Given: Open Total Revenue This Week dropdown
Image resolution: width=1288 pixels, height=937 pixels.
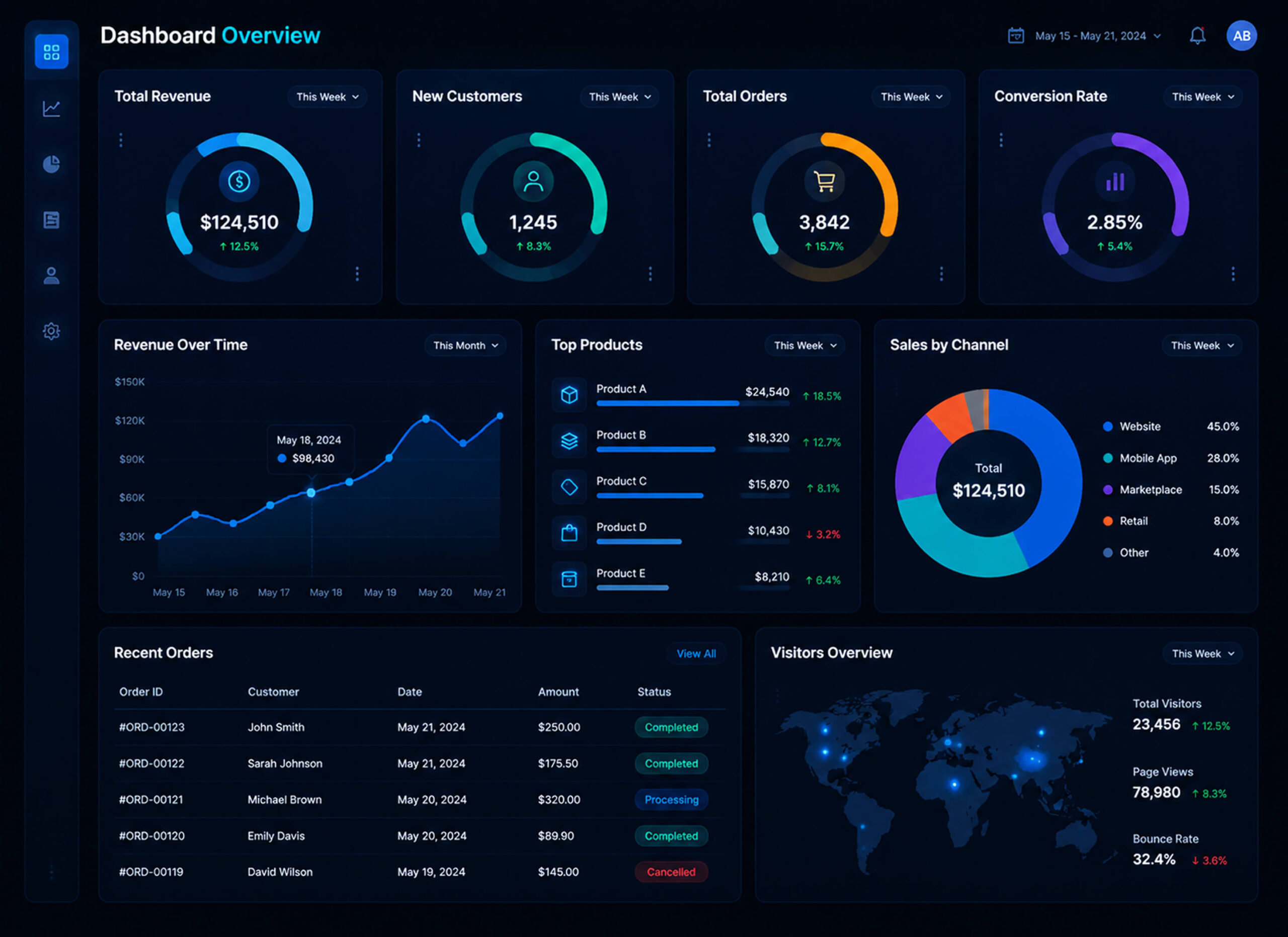Looking at the screenshot, I should [x=327, y=97].
